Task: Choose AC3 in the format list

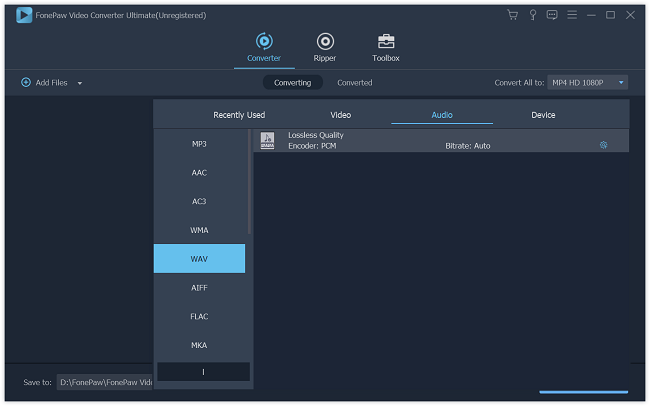Action: point(199,201)
